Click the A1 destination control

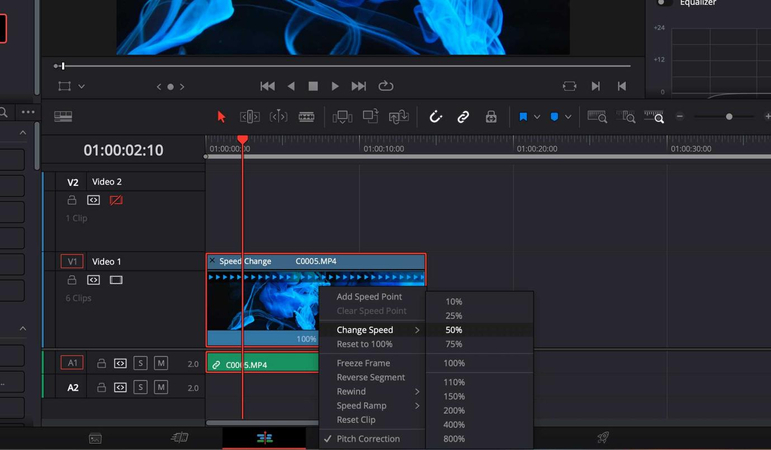(x=72, y=363)
